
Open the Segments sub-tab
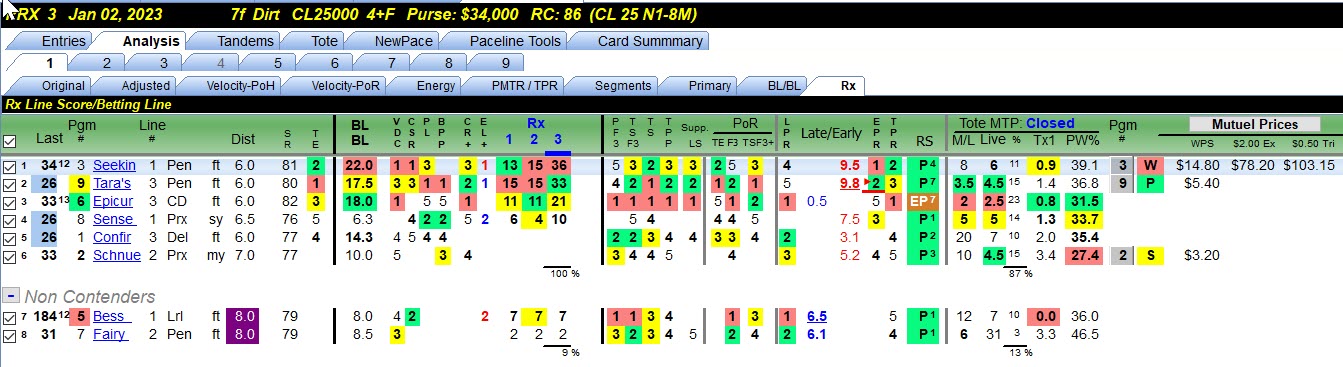click(623, 85)
